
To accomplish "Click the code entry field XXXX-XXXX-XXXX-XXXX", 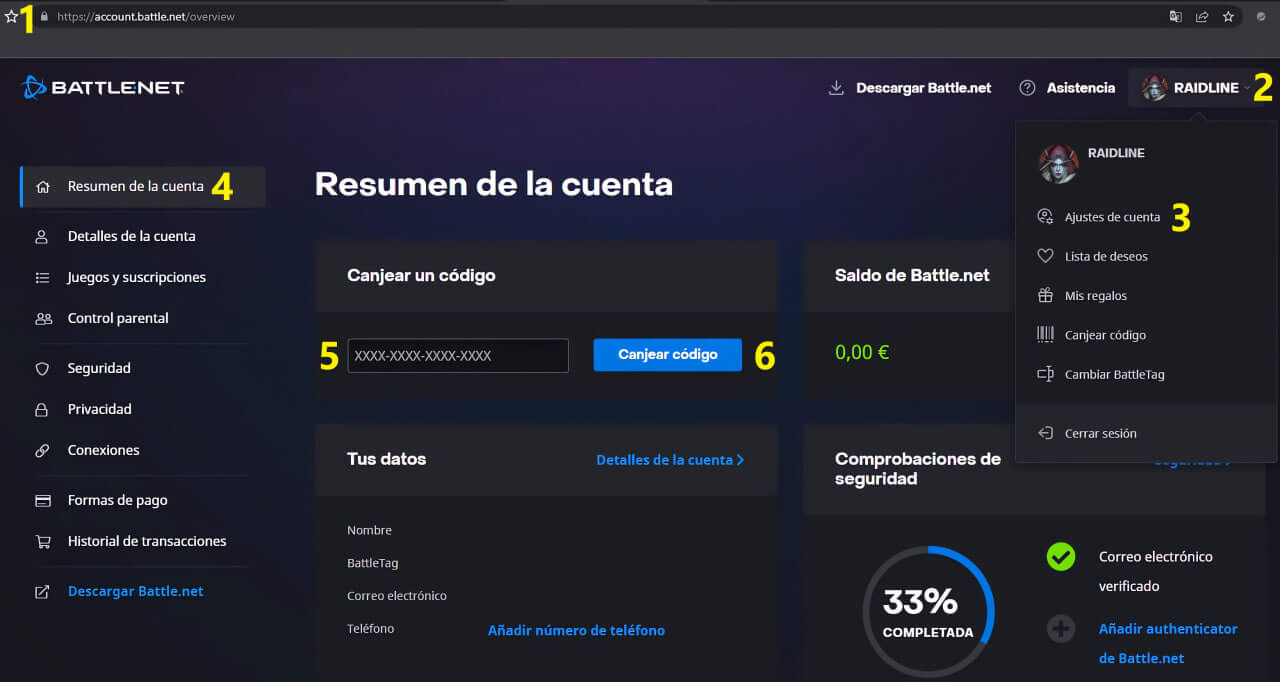I will 458,356.
